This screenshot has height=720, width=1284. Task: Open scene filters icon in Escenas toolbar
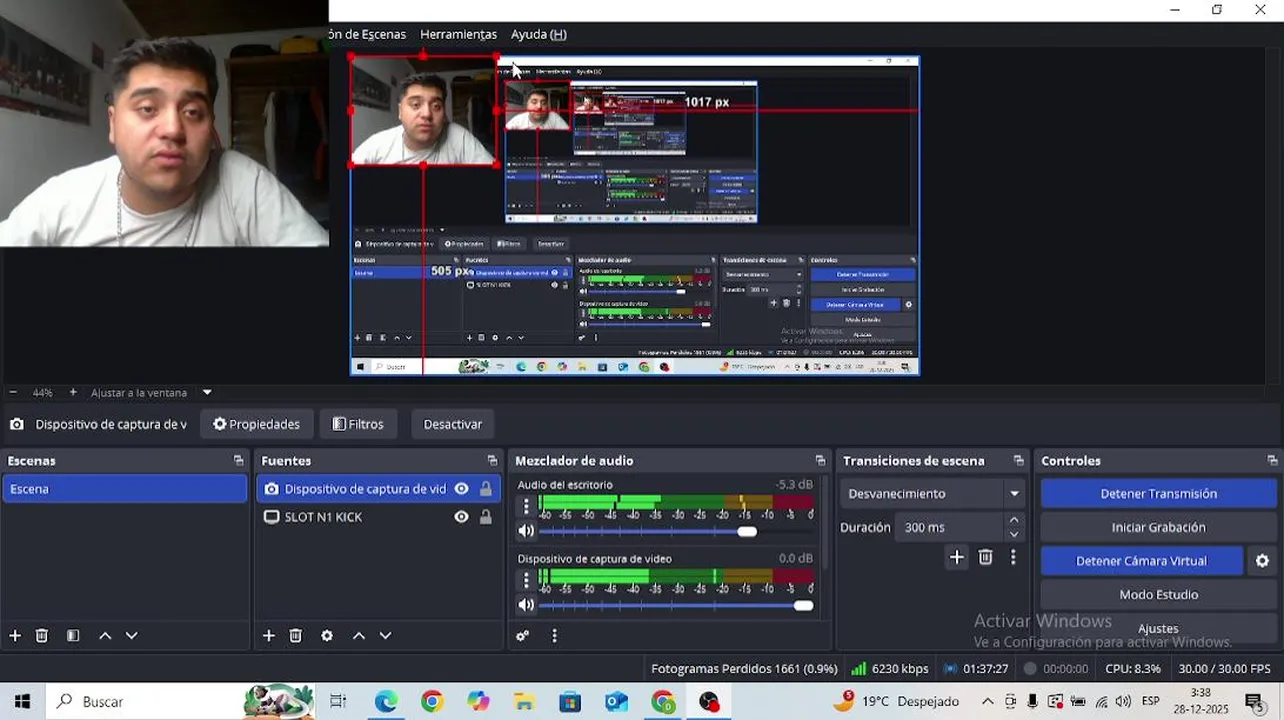pos(73,636)
